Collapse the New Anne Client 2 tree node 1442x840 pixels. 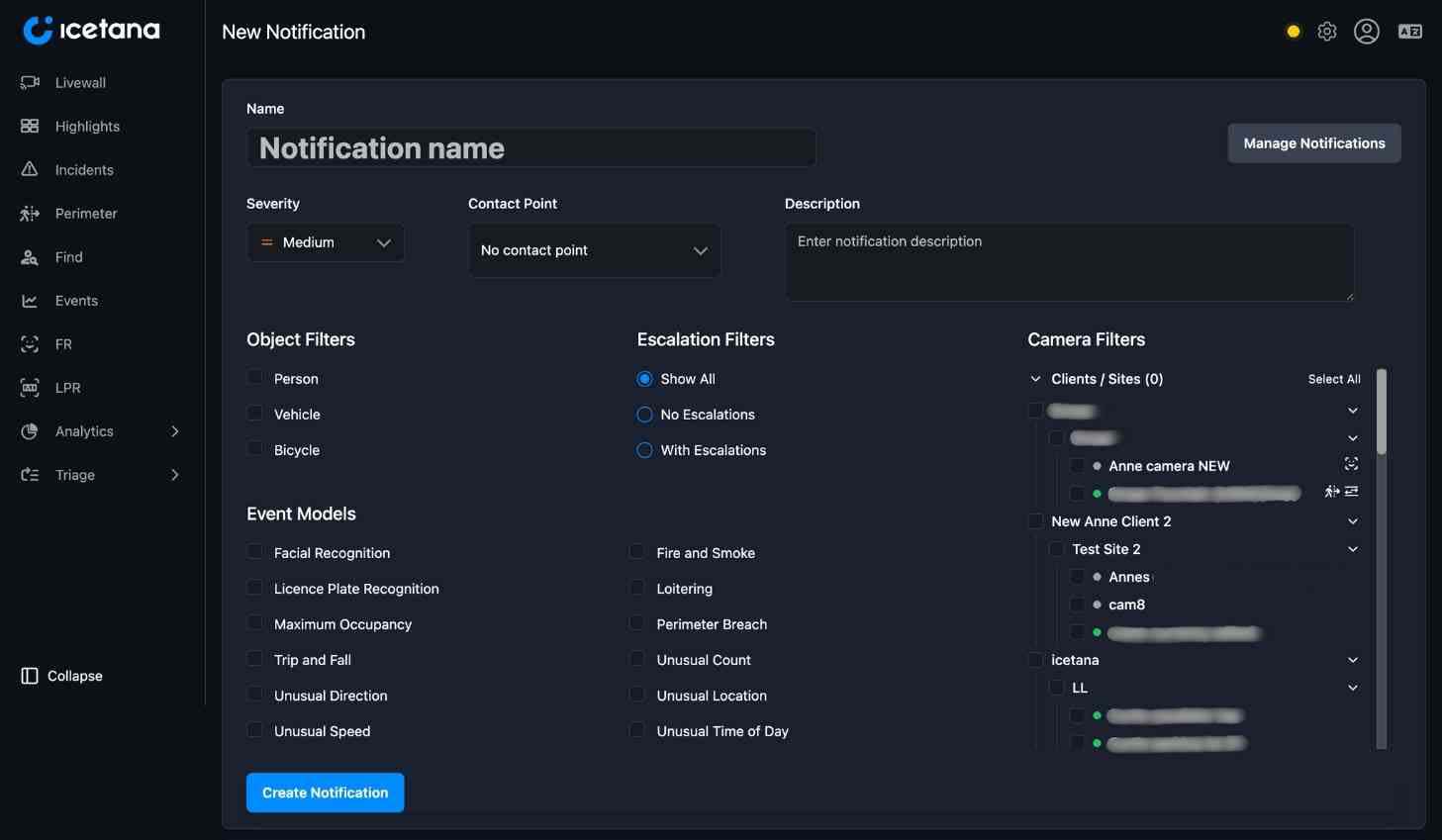point(1352,521)
